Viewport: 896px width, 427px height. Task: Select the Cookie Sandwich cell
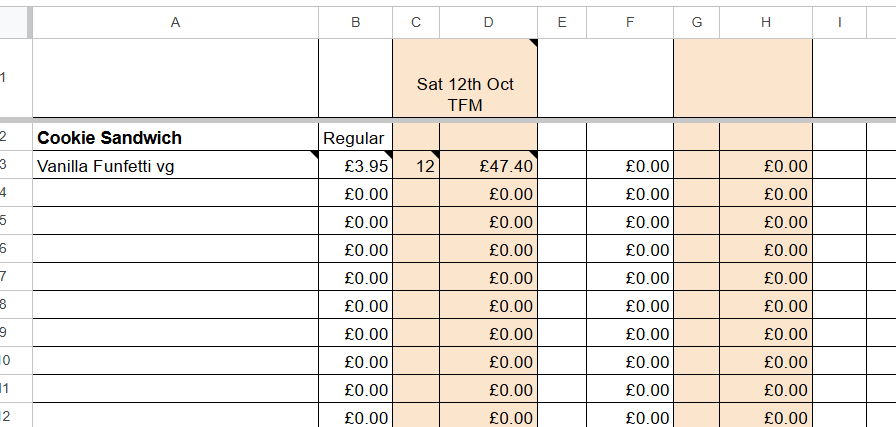click(x=175, y=137)
